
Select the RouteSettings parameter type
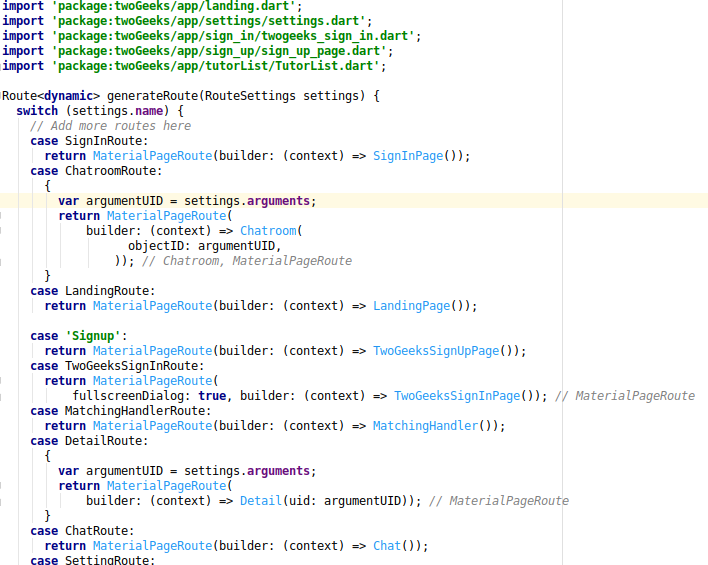[x=250, y=96]
